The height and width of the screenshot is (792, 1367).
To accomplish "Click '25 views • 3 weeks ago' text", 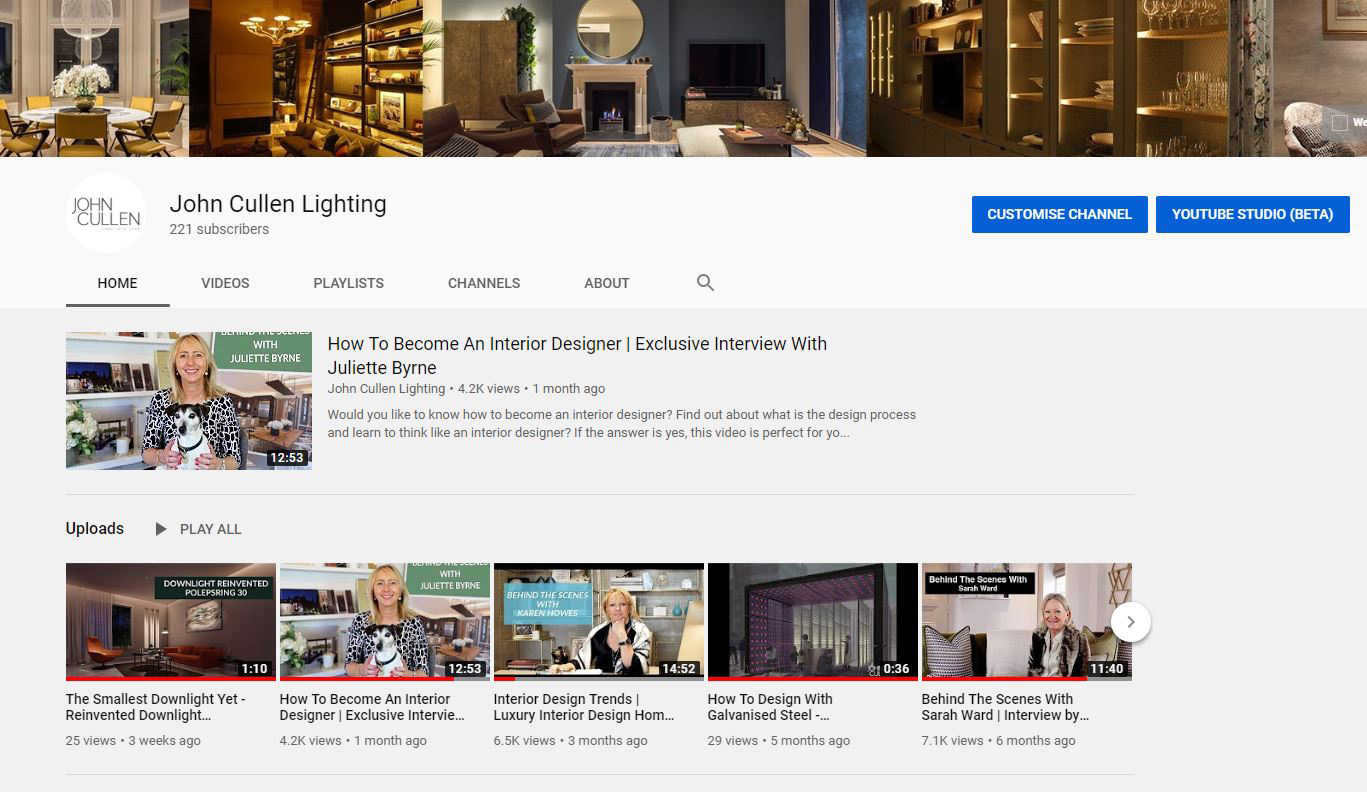I will coord(133,741).
